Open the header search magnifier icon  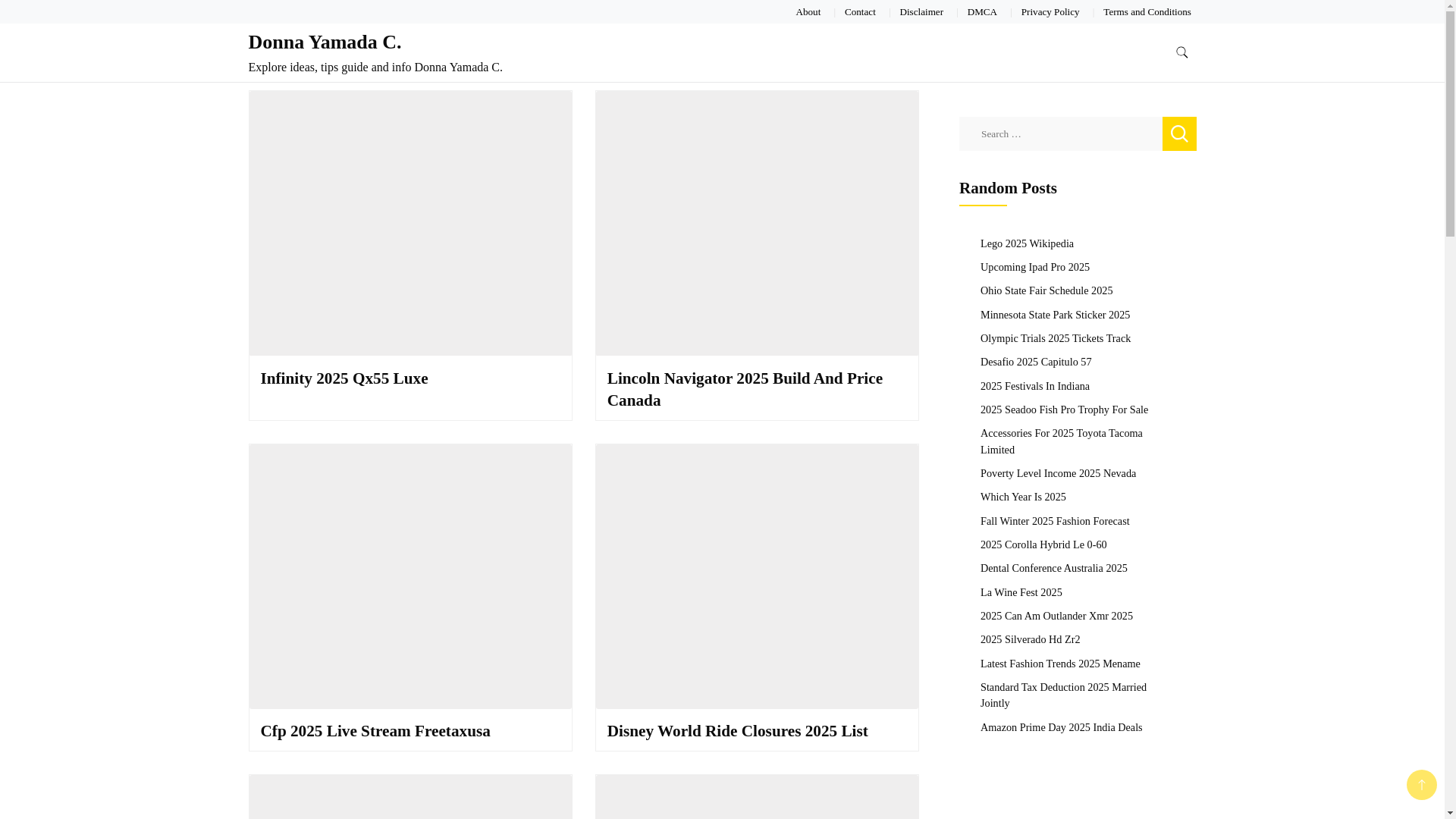[1181, 52]
